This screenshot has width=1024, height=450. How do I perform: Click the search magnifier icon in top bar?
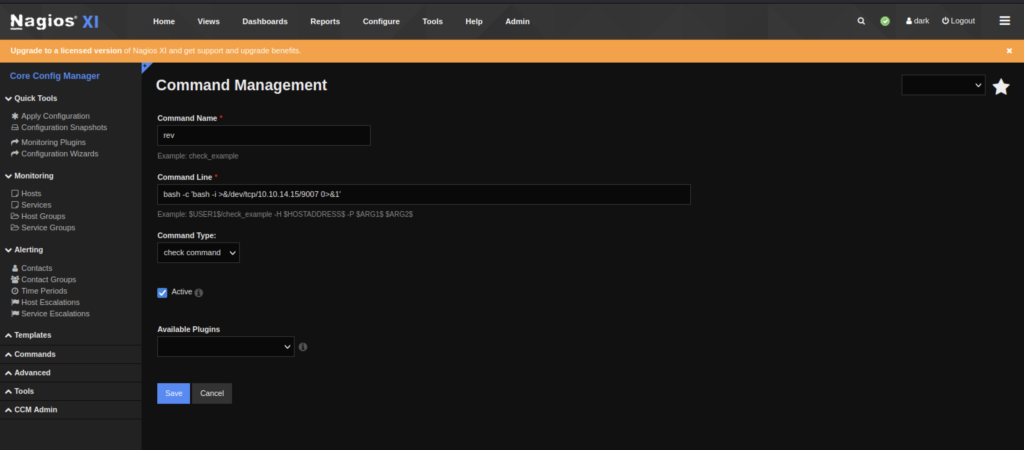click(x=862, y=21)
